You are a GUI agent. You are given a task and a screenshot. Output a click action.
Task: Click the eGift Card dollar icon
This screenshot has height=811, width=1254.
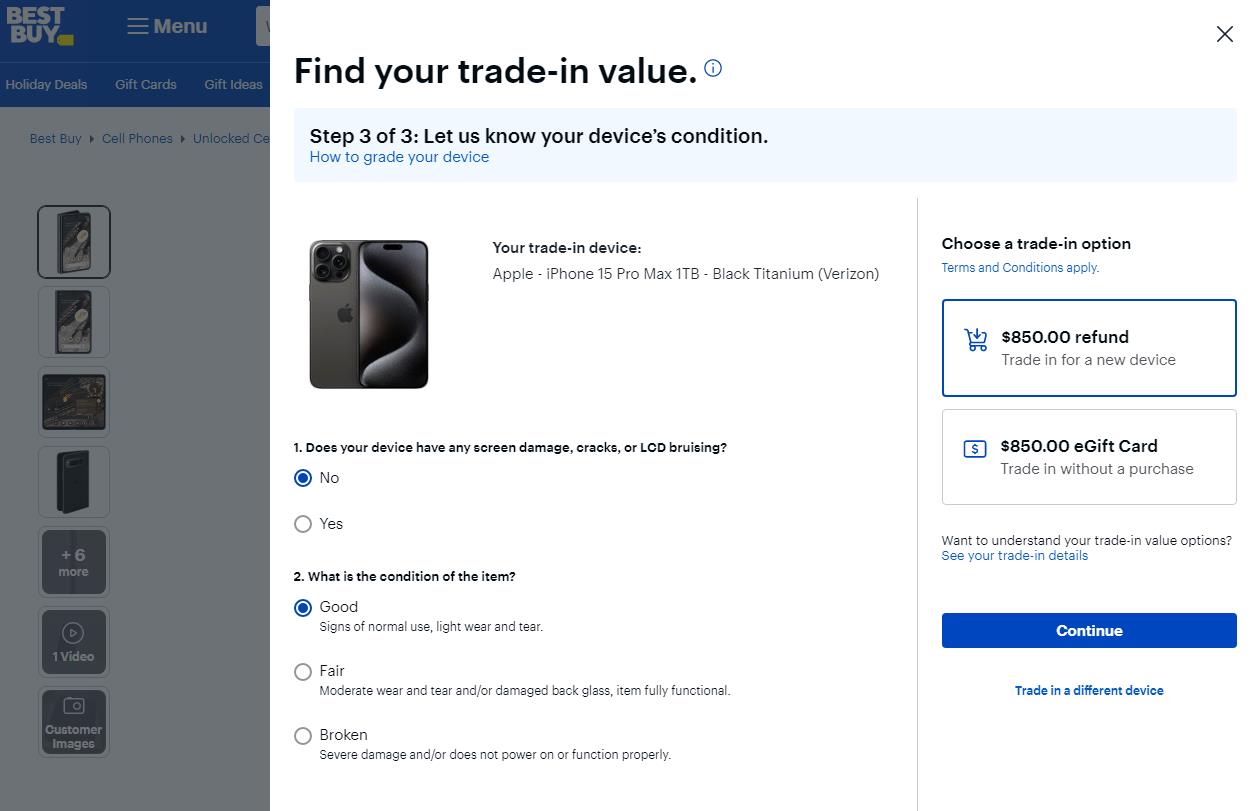pos(974,449)
